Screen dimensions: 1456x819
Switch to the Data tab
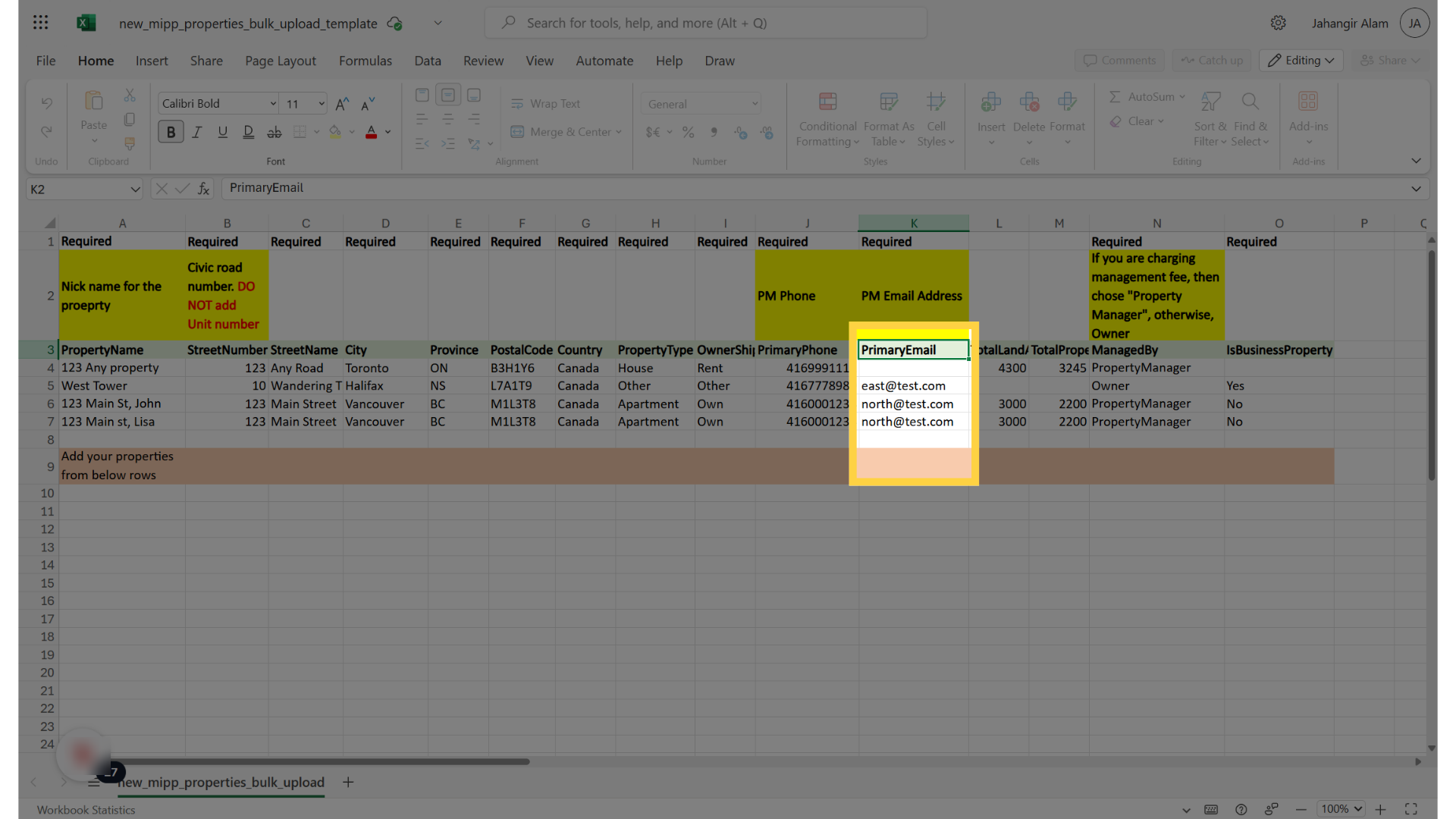[428, 61]
